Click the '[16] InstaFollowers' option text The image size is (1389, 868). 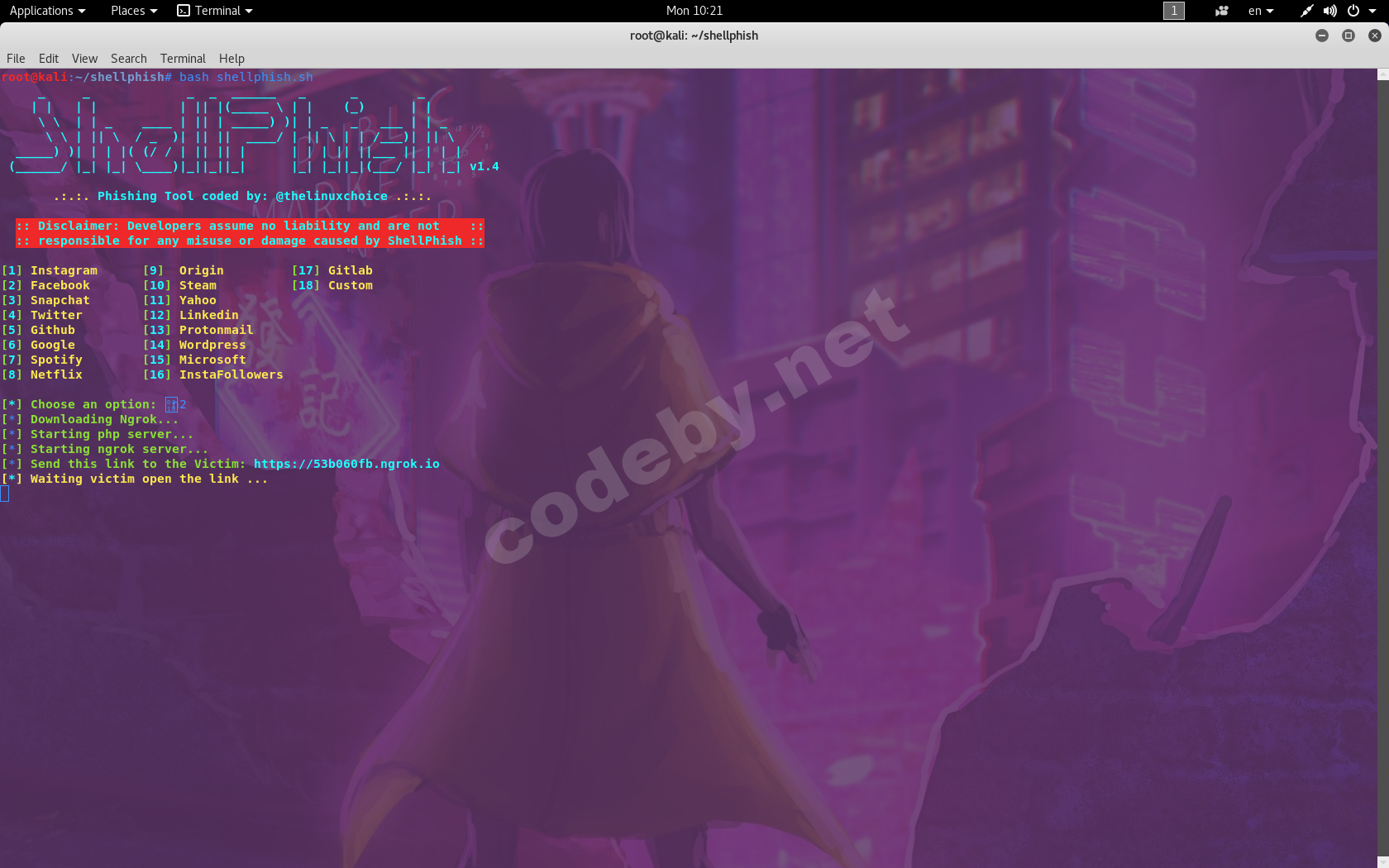click(x=213, y=374)
